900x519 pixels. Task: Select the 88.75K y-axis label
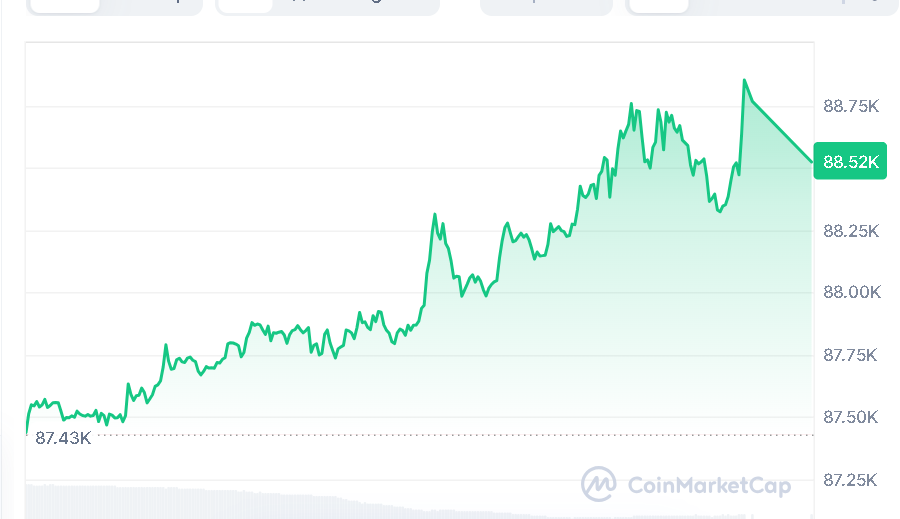click(850, 106)
